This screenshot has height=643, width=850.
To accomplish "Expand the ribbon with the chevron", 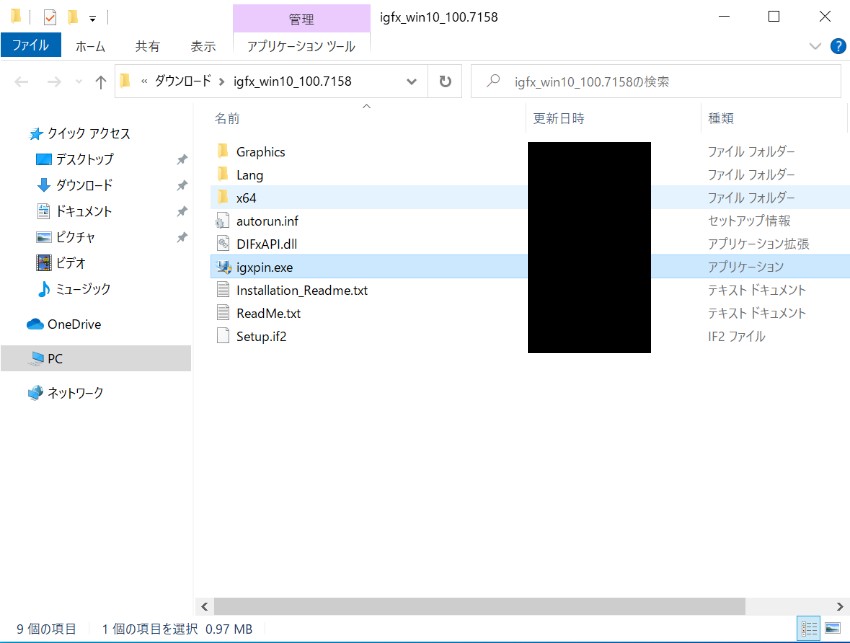I will 815,45.
